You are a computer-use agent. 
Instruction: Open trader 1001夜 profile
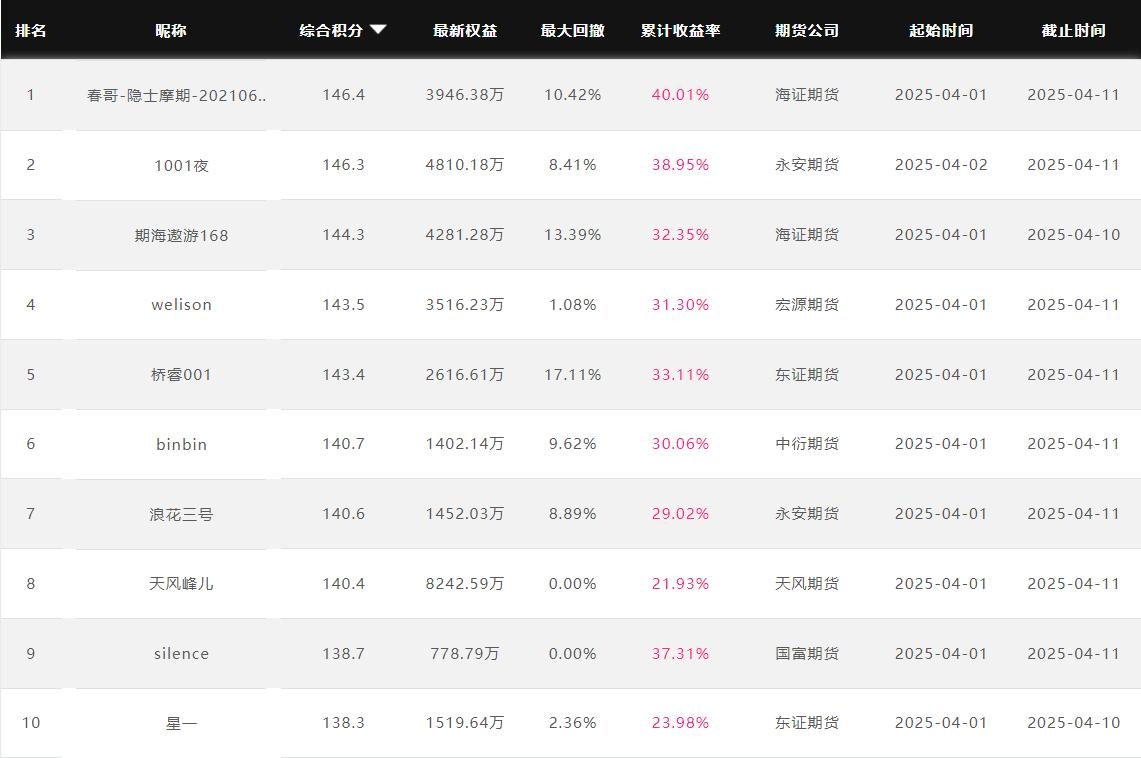181,165
